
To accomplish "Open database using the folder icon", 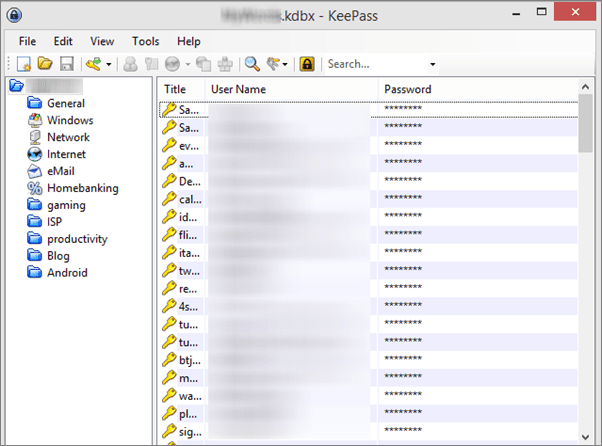I will tap(45, 64).
